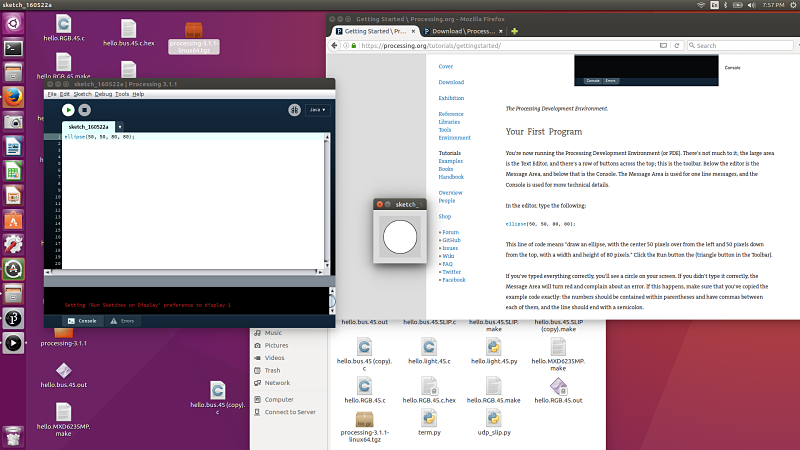Select the sketch_160522a editor tab
Viewport: 800px width, 450px height.
pyautogui.click(x=88, y=127)
